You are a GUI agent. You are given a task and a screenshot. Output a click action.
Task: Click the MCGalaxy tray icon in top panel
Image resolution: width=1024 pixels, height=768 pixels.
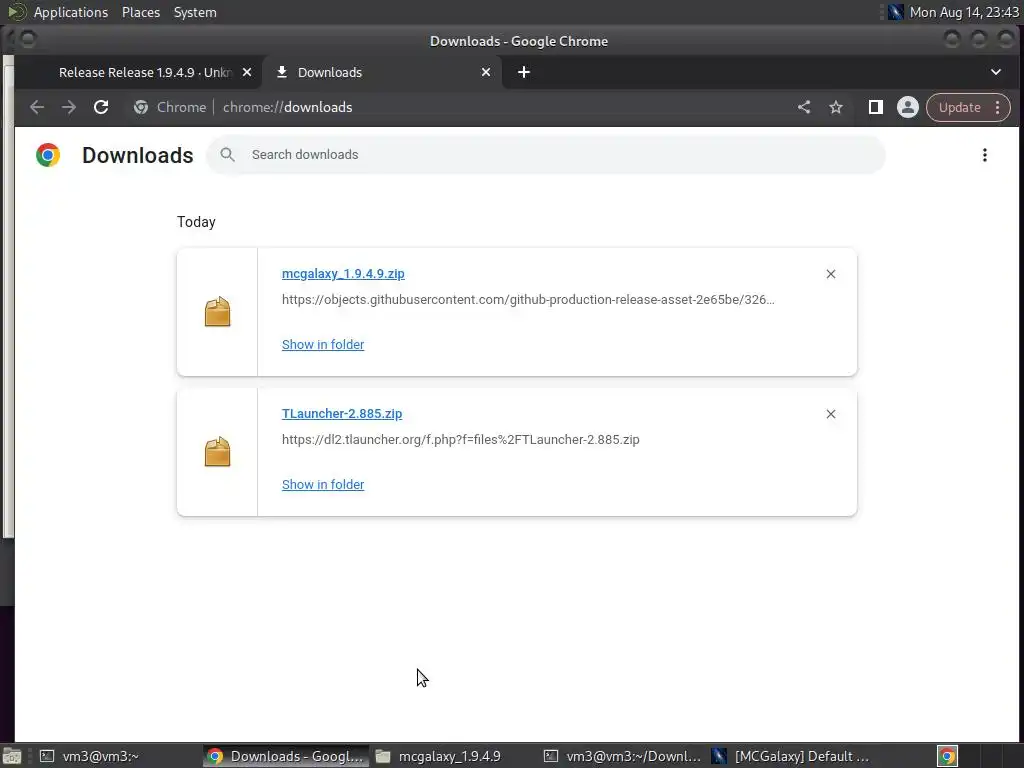[895, 12]
